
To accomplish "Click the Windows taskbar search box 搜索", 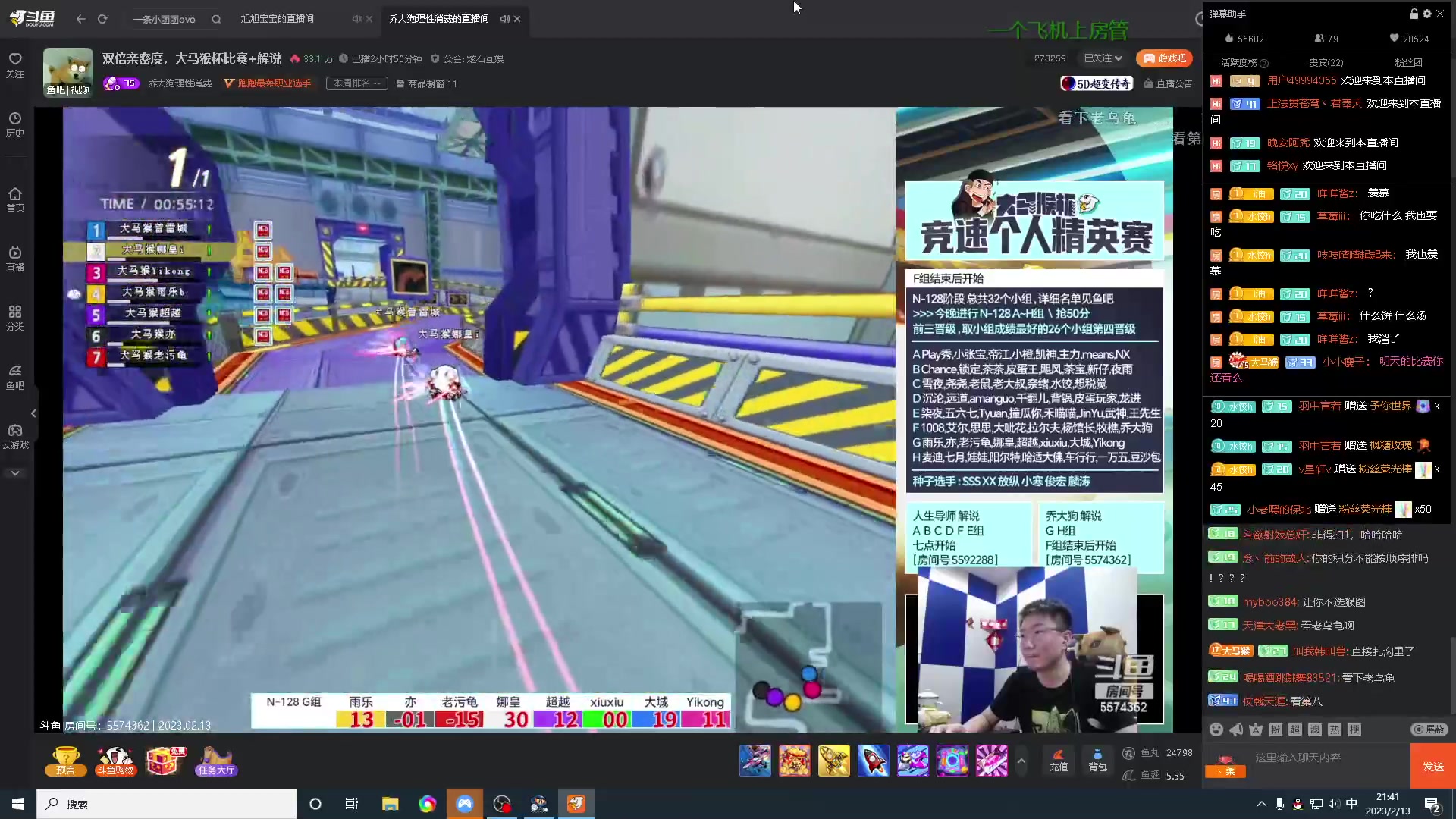I will [x=167, y=804].
